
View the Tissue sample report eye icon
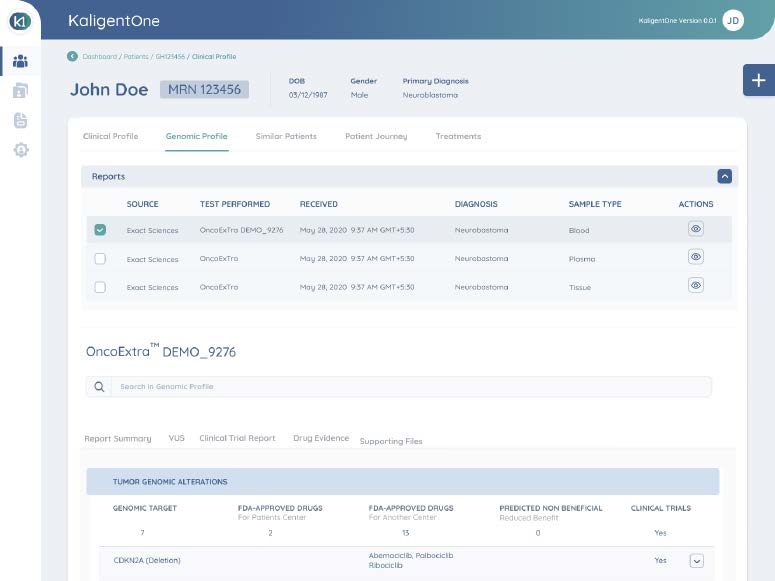pos(696,285)
